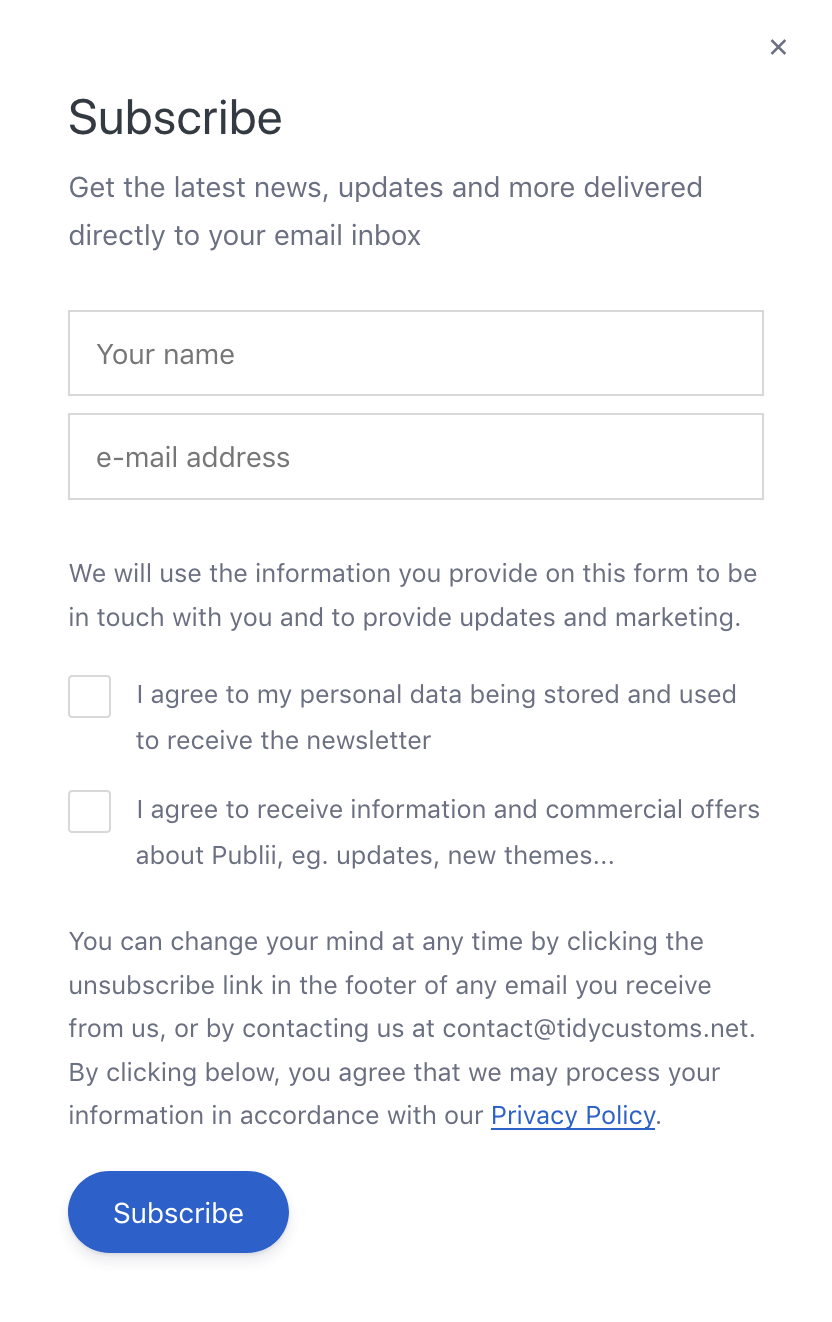Image resolution: width=832 pixels, height=1322 pixels.
Task: Click the Your name input field
Action: [x=416, y=353]
